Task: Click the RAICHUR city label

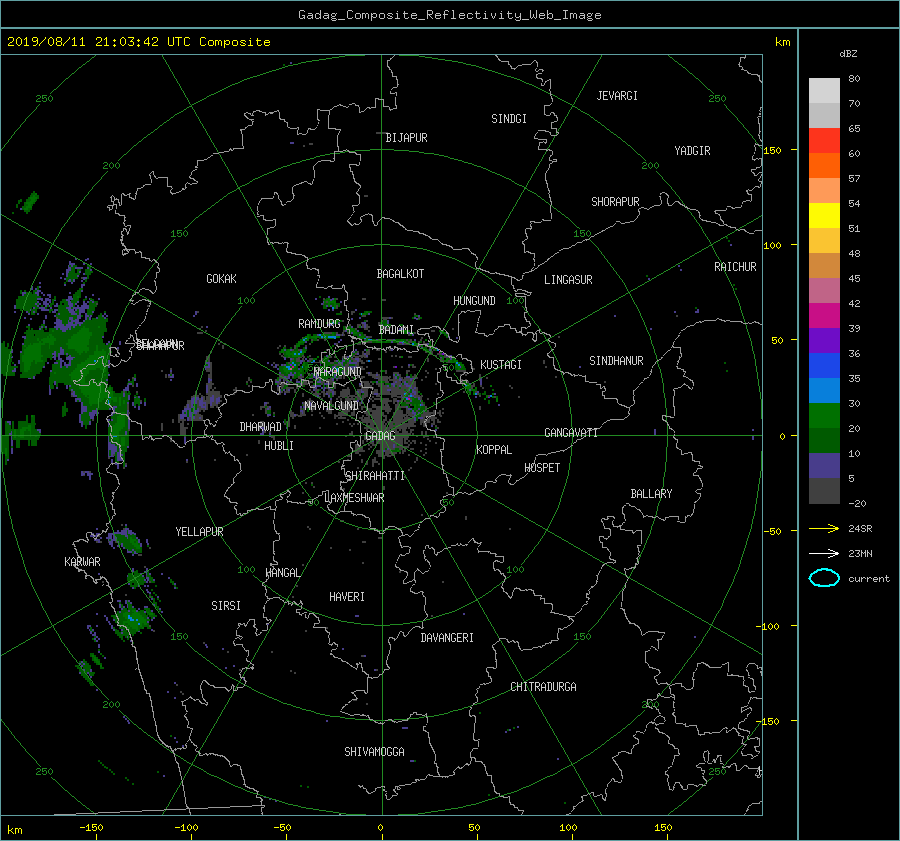Action: [x=735, y=267]
